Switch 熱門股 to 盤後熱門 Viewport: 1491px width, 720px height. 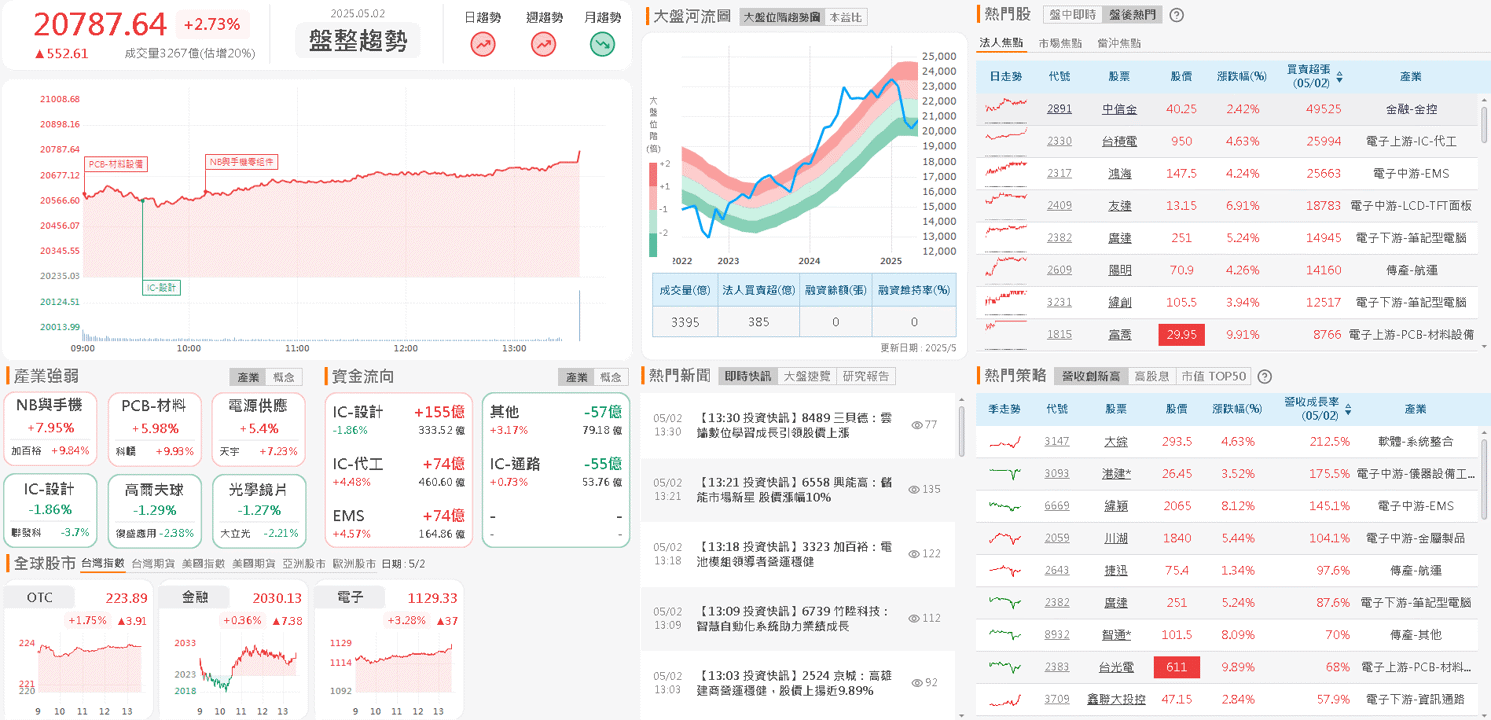(x=1132, y=15)
